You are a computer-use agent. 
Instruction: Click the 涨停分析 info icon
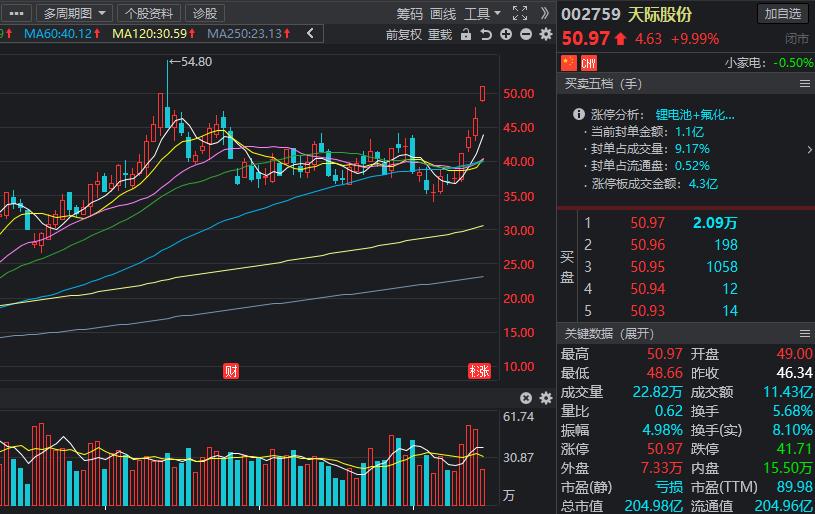coord(578,114)
